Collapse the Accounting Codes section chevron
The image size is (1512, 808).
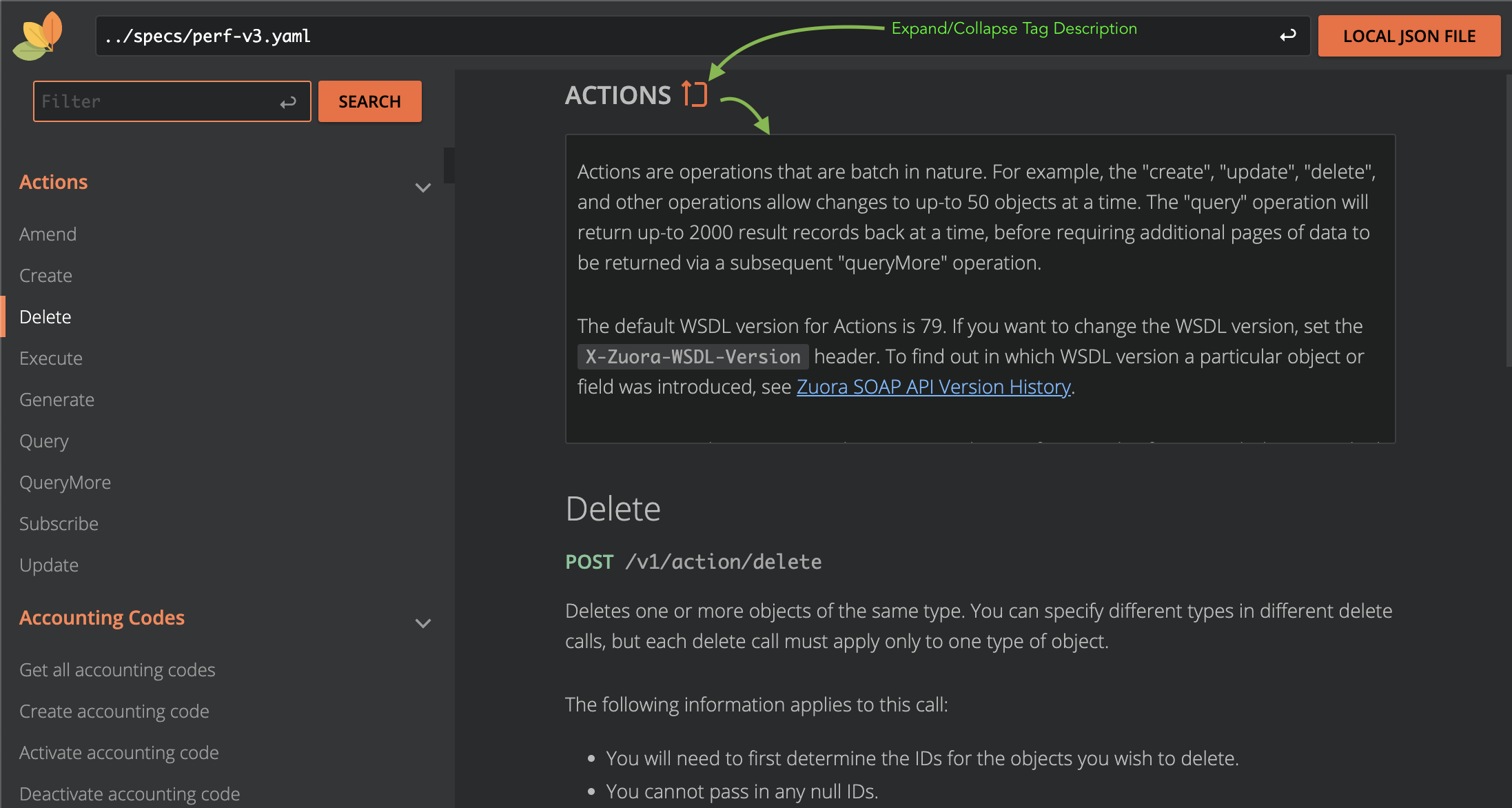pyautogui.click(x=422, y=623)
